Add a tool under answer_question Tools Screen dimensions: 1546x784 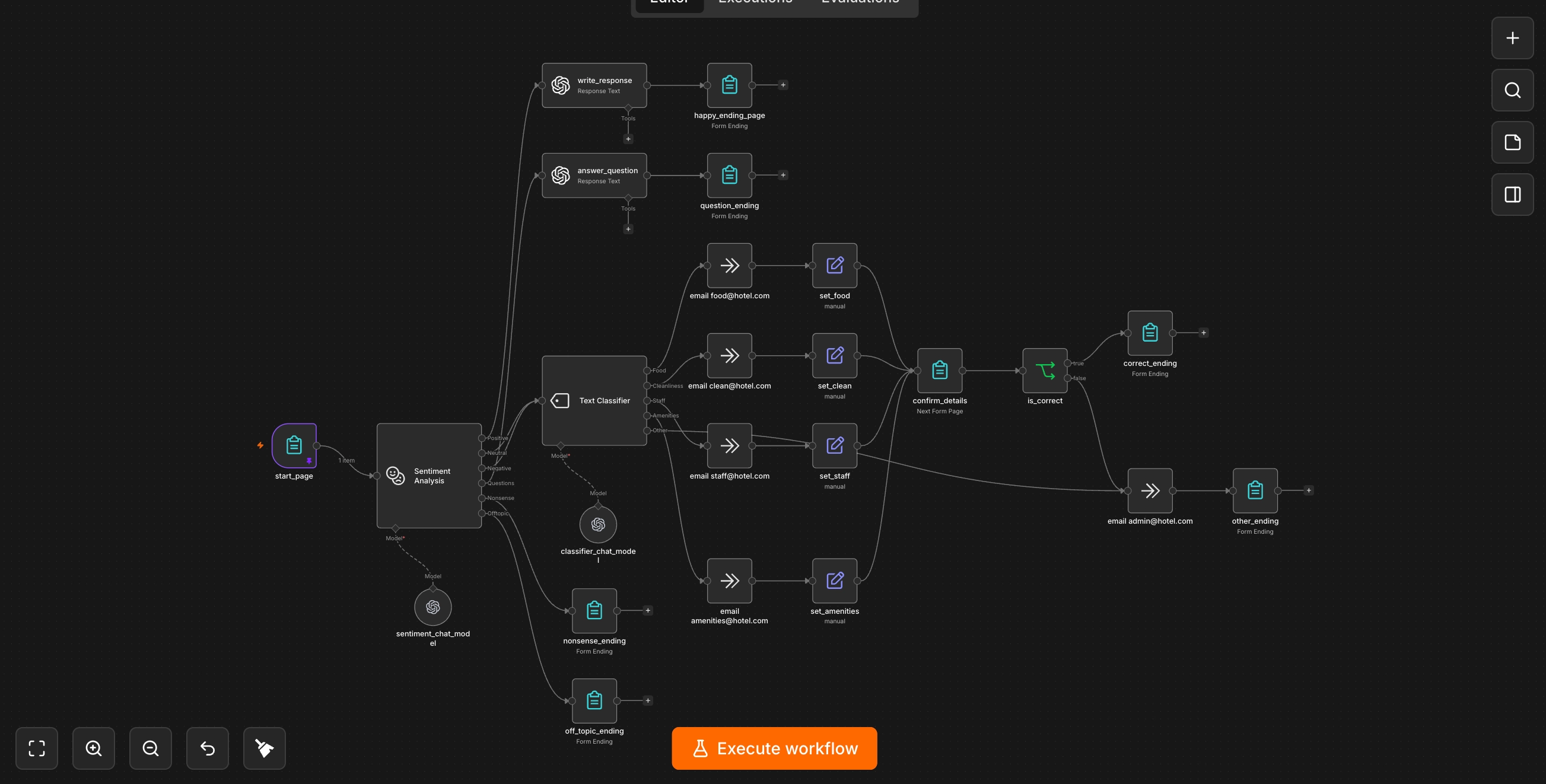[x=628, y=229]
